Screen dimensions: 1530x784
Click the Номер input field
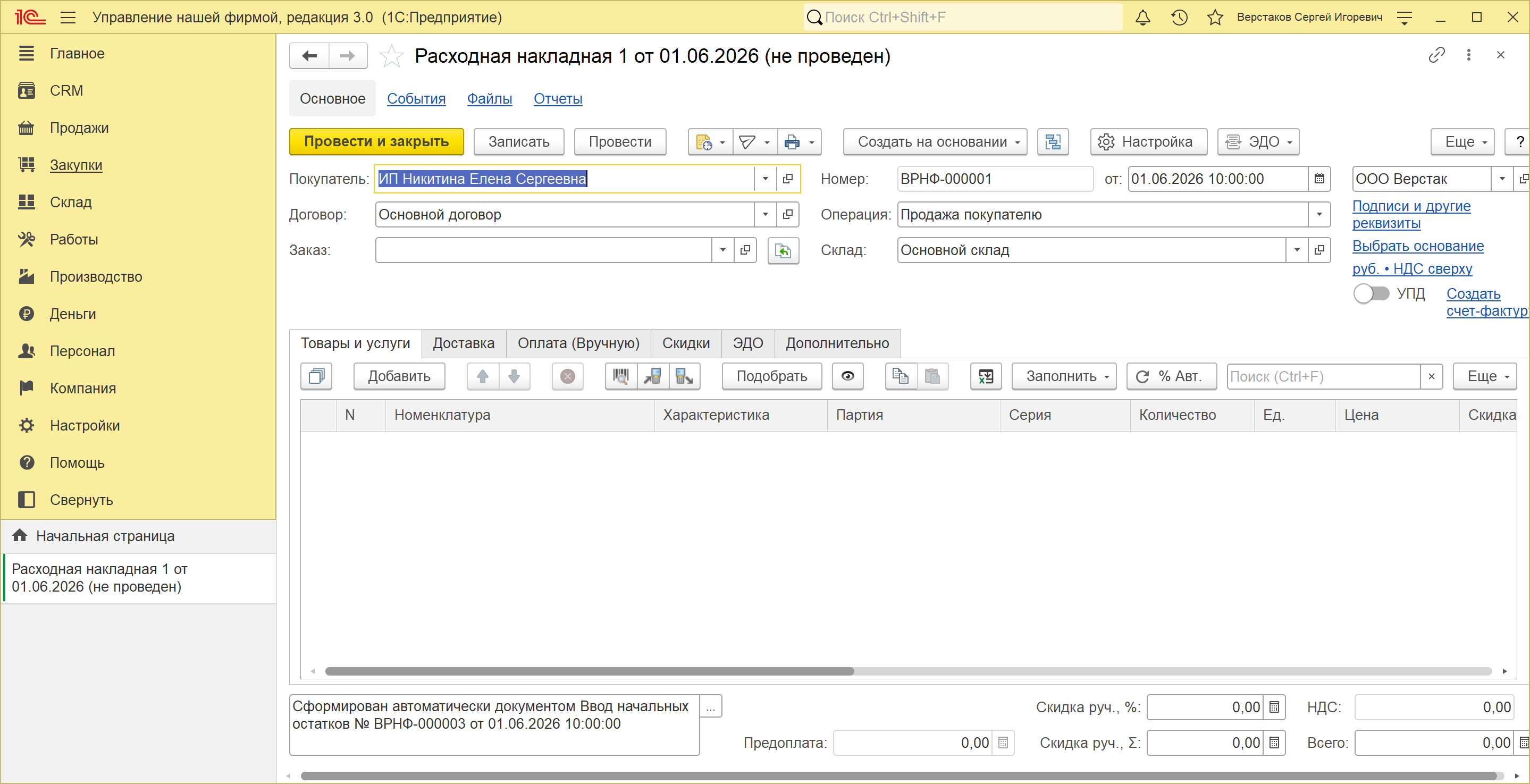(995, 179)
